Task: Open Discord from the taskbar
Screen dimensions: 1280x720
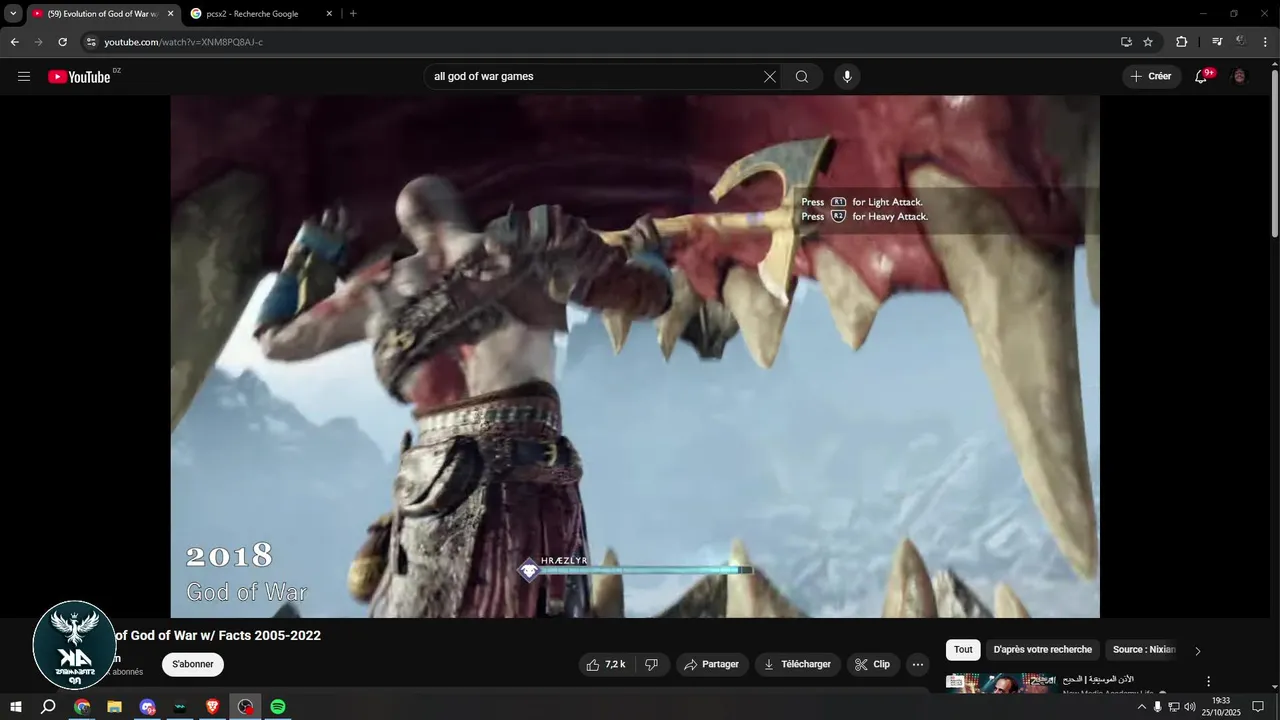Action: click(x=148, y=707)
